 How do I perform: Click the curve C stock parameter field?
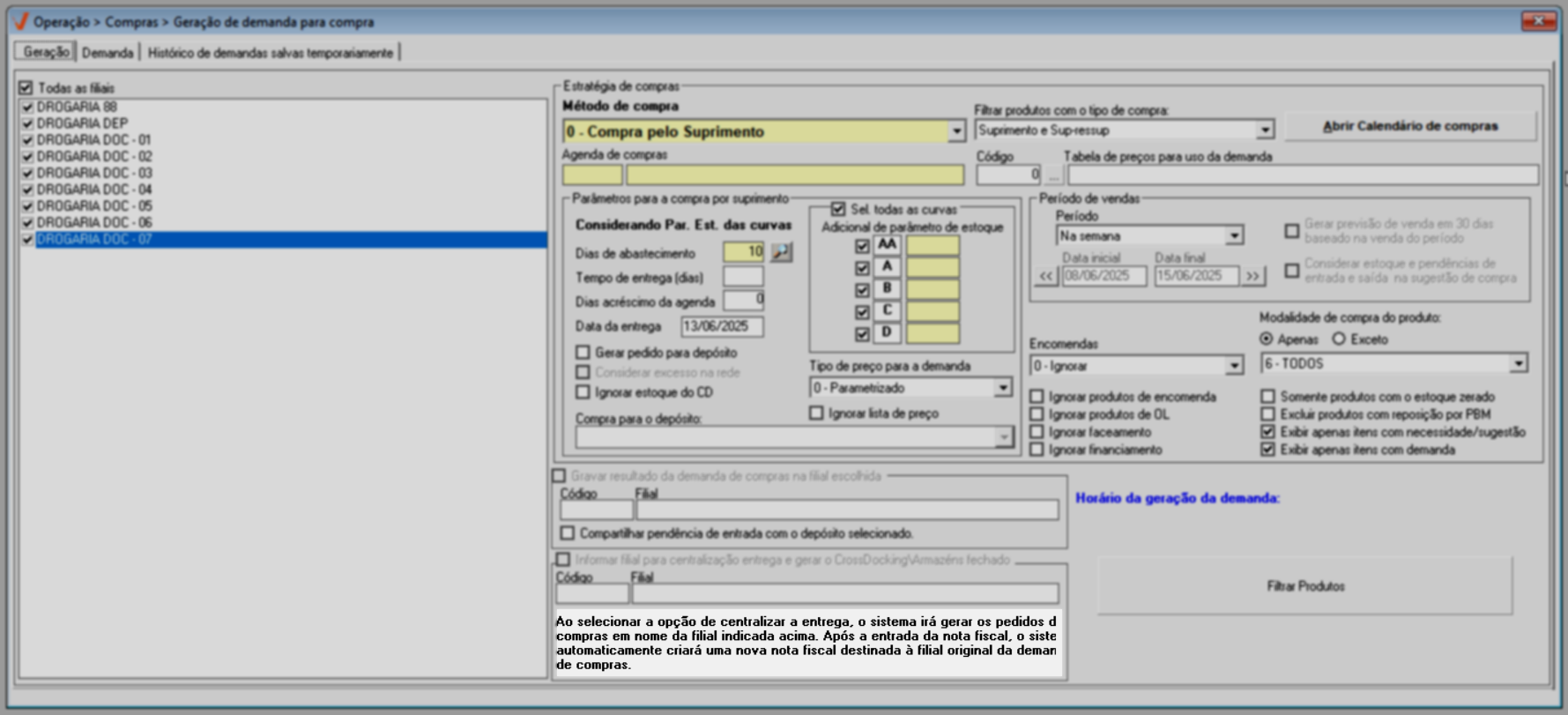pos(933,312)
